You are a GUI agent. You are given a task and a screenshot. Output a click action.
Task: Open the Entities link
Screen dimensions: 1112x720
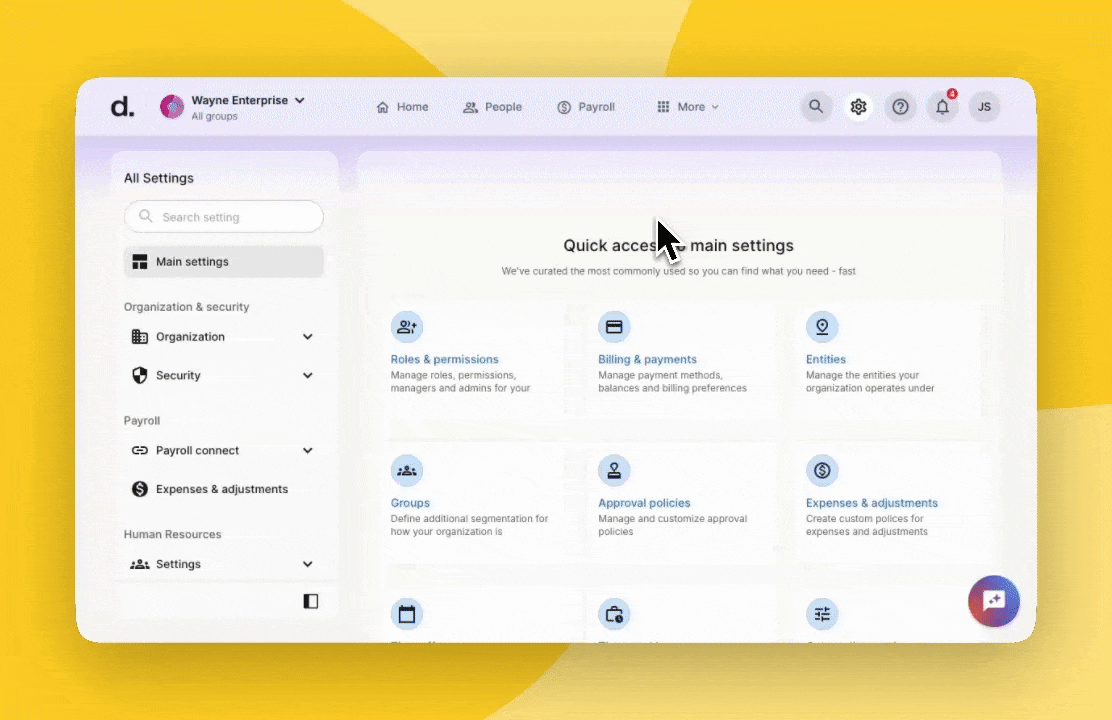[x=826, y=359]
